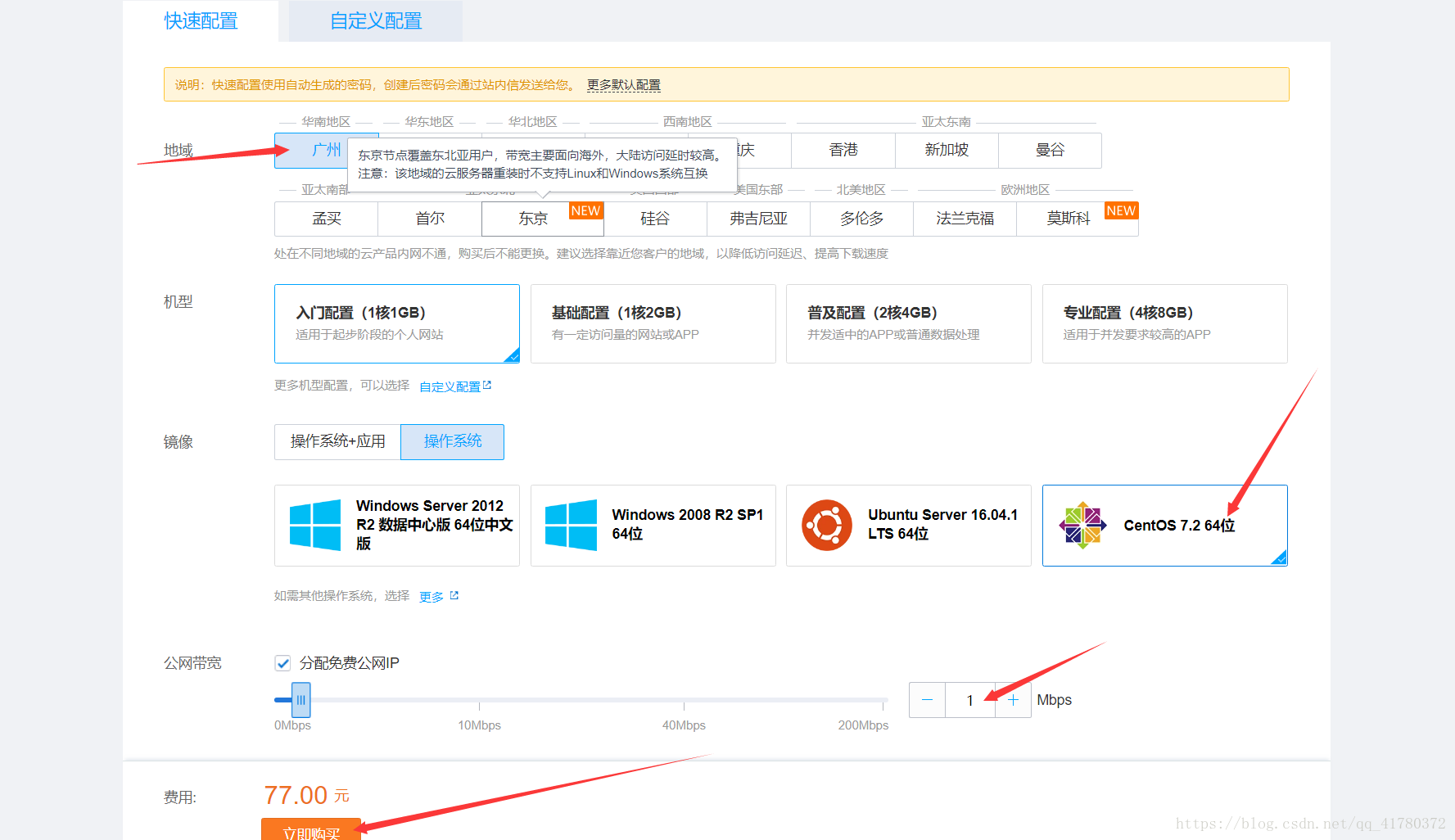Viewport: 1455px width, 840px height.
Task: Select the 曼谷 region
Action: coord(1050,151)
